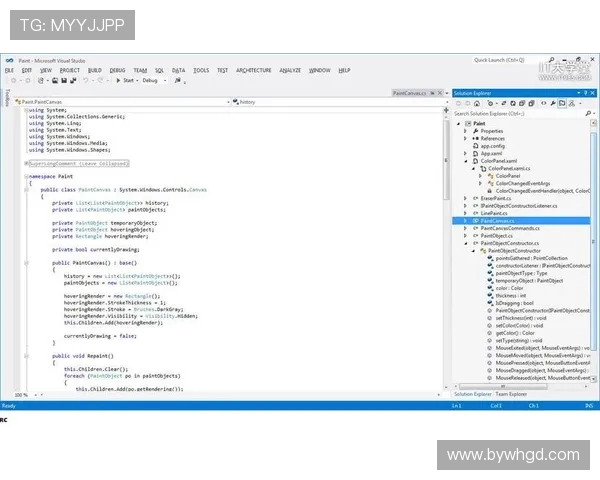Screen dimensions: 600x480
Task: Click Collapse All icon in Solution Explorer
Action: point(522,103)
